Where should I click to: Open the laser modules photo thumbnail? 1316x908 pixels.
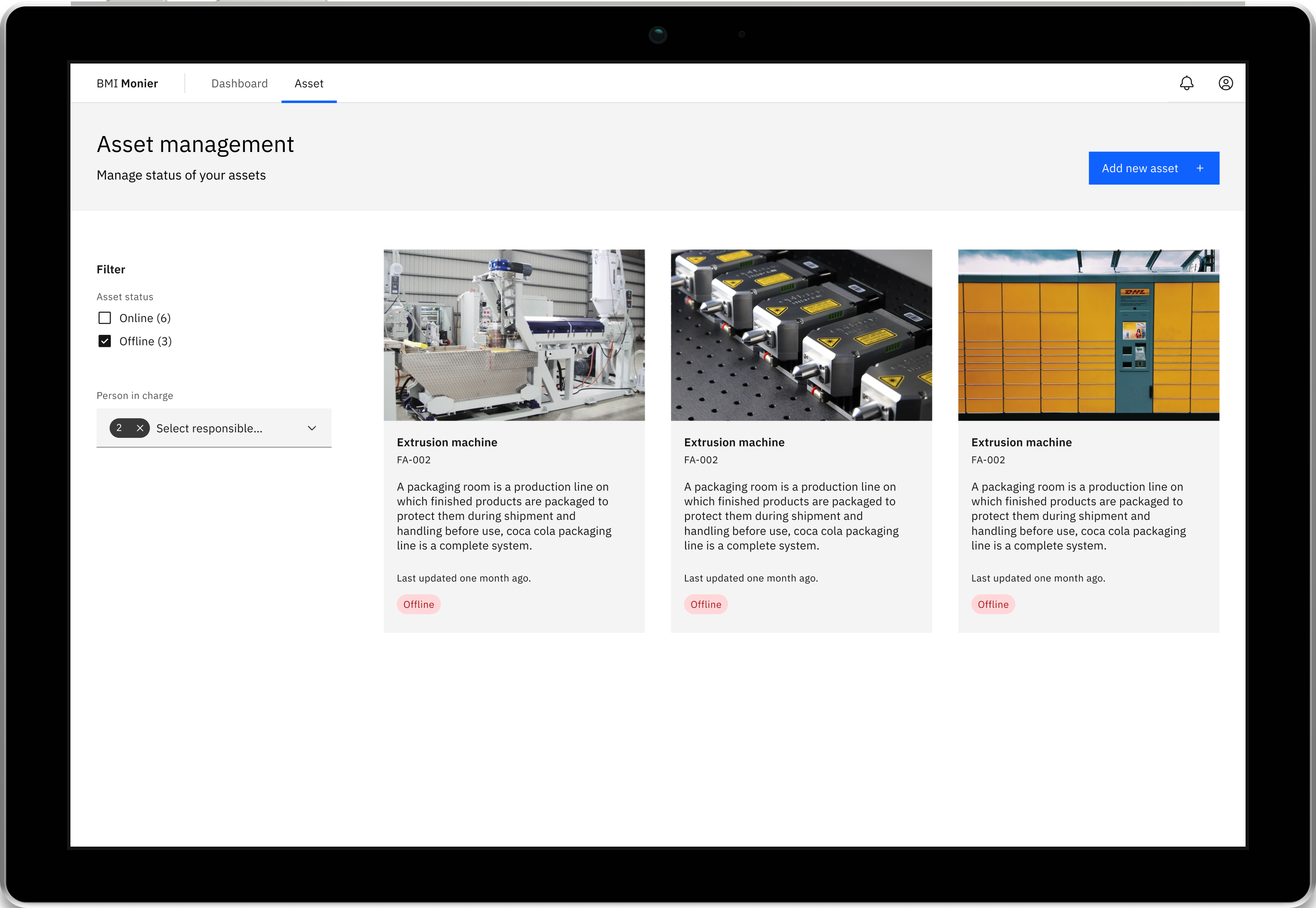[x=801, y=335]
